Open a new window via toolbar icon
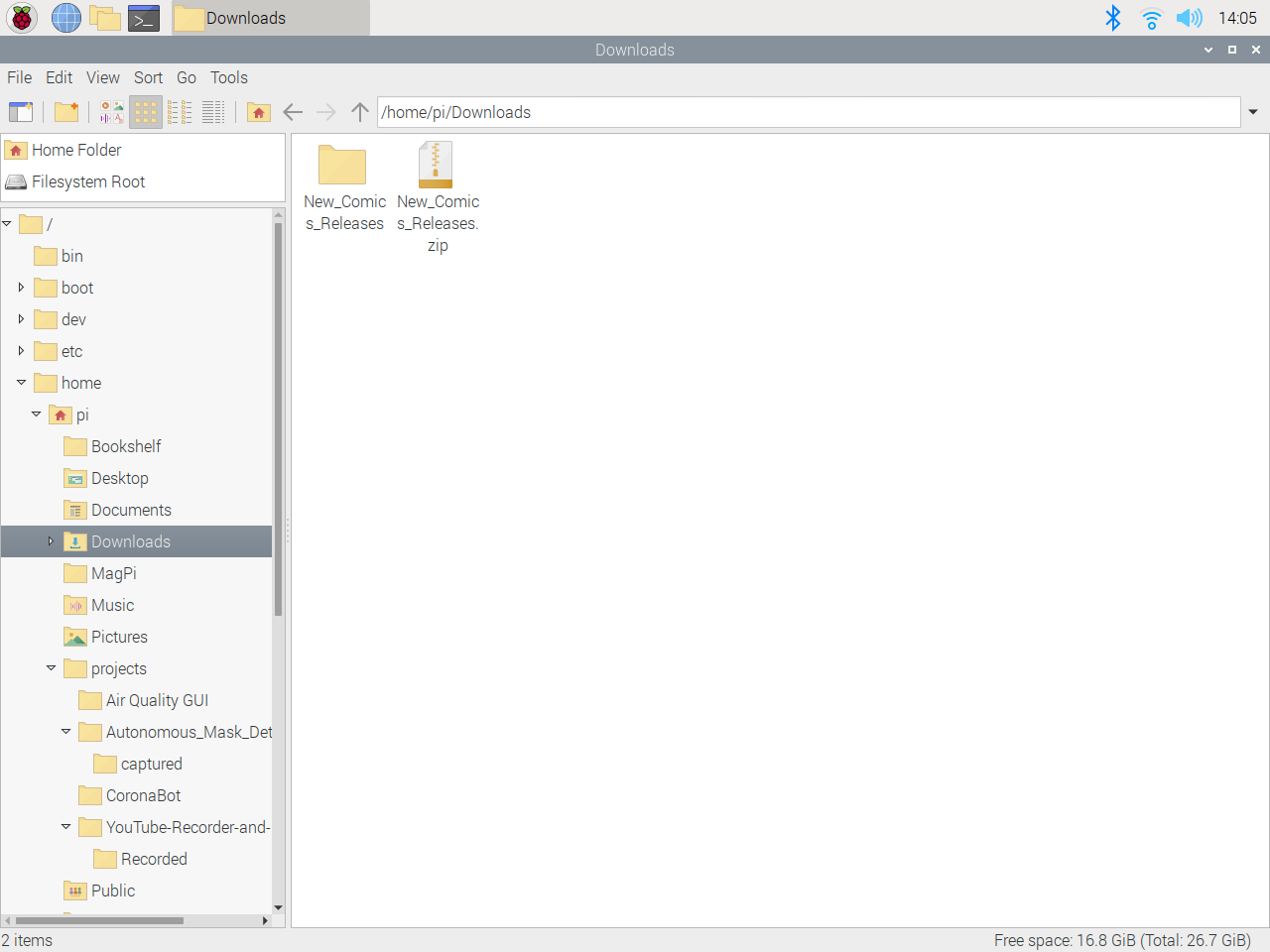Image resolution: width=1270 pixels, height=952 pixels. (21, 112)
